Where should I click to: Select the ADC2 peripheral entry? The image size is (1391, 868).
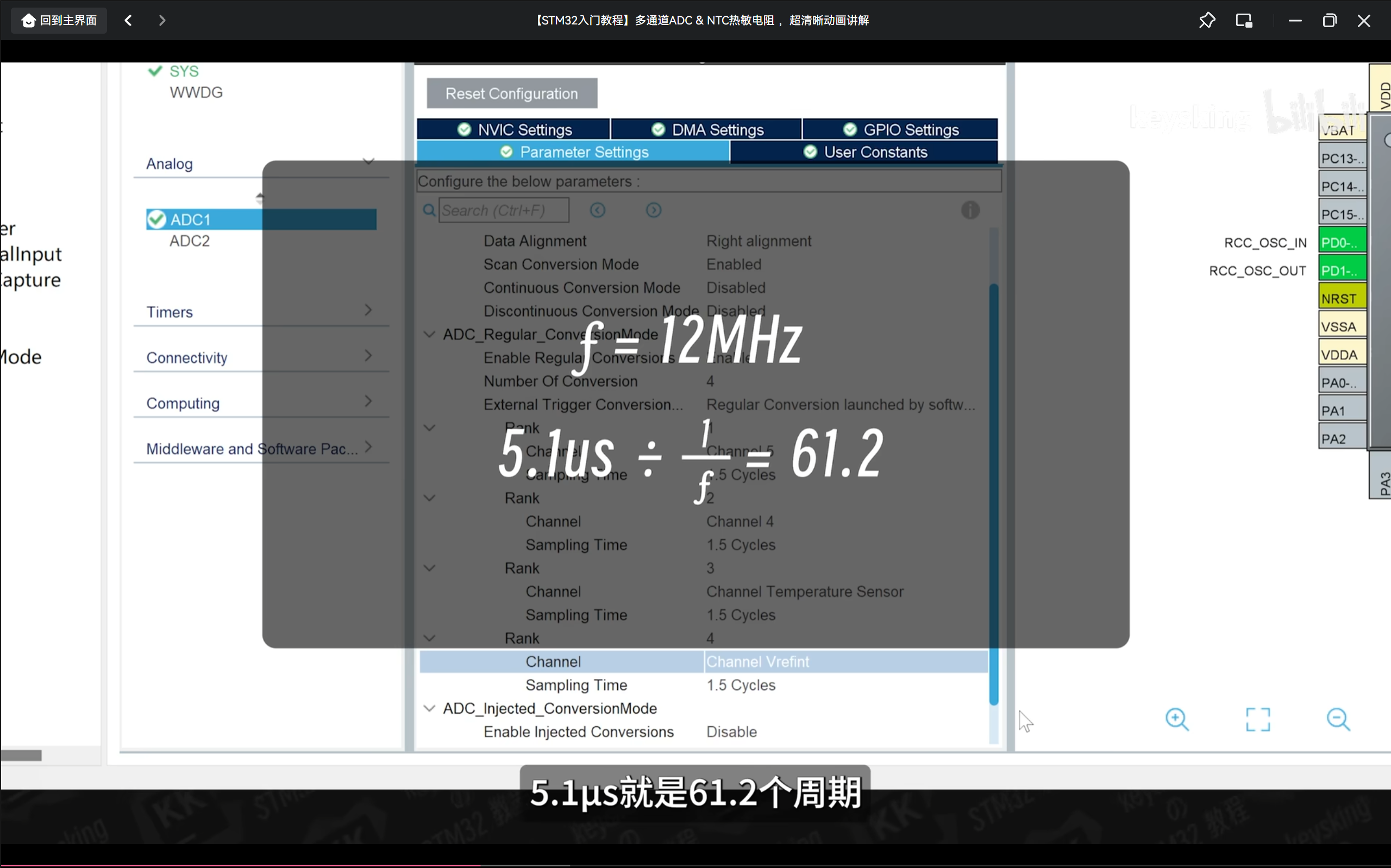tap(190, 241)
